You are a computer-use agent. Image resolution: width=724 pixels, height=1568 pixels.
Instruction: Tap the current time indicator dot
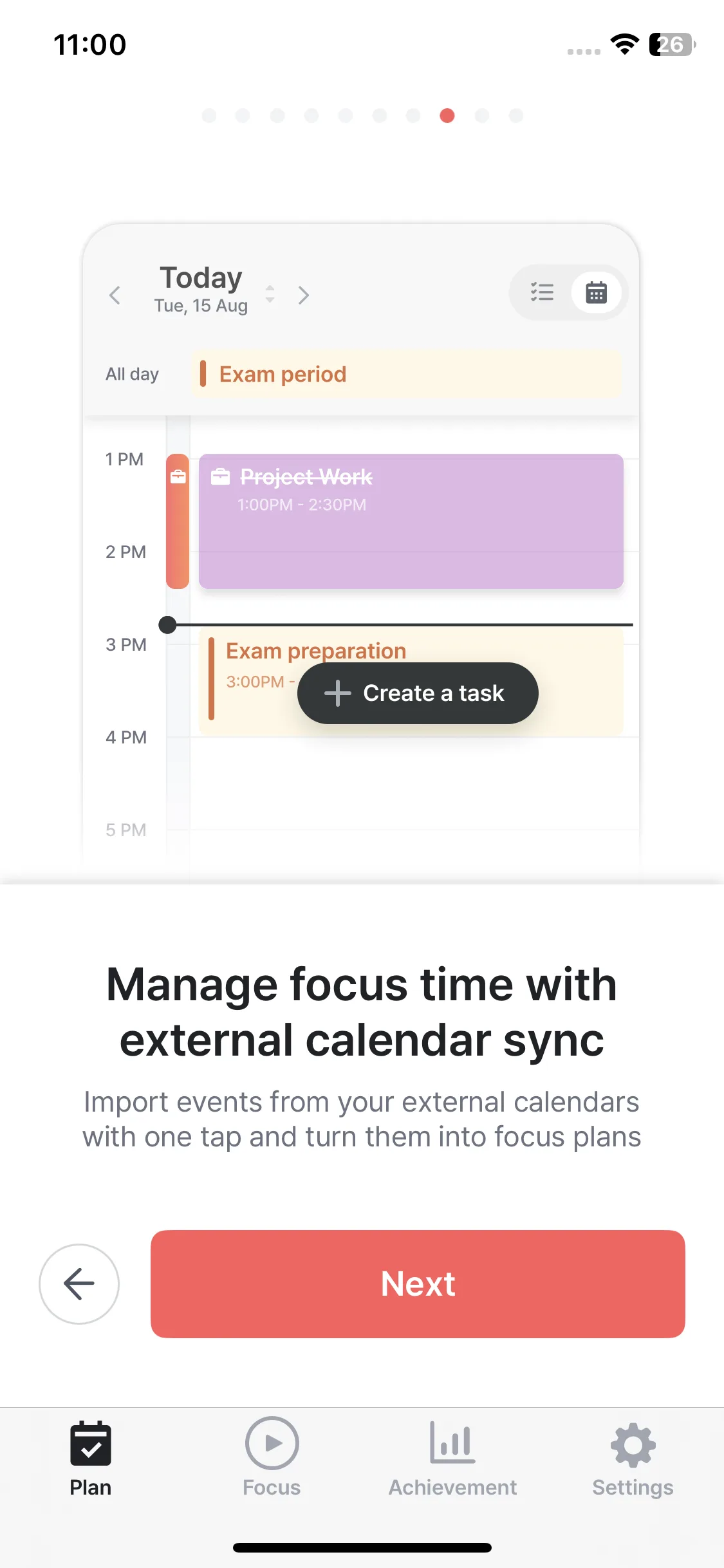(167, 624)
